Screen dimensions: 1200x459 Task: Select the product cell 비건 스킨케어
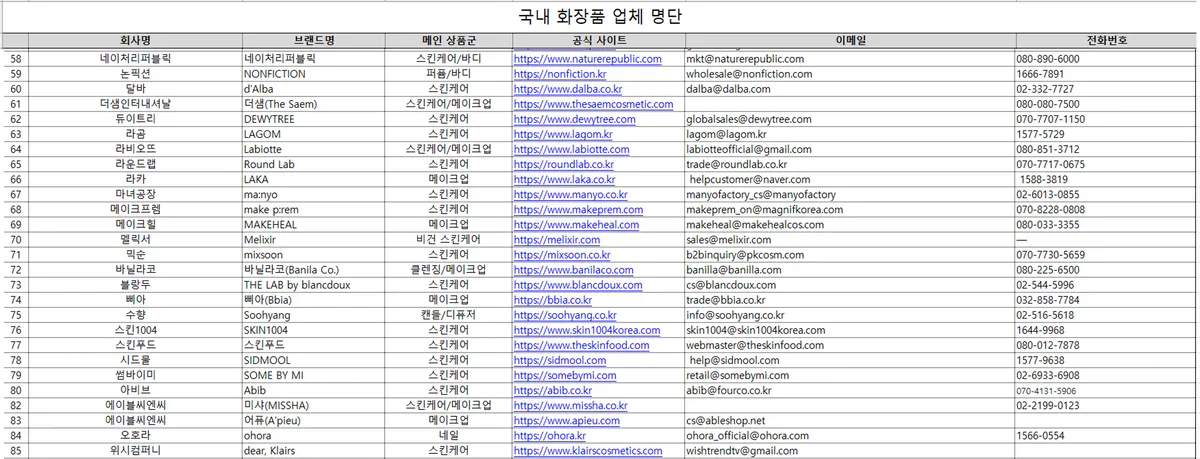451,240
